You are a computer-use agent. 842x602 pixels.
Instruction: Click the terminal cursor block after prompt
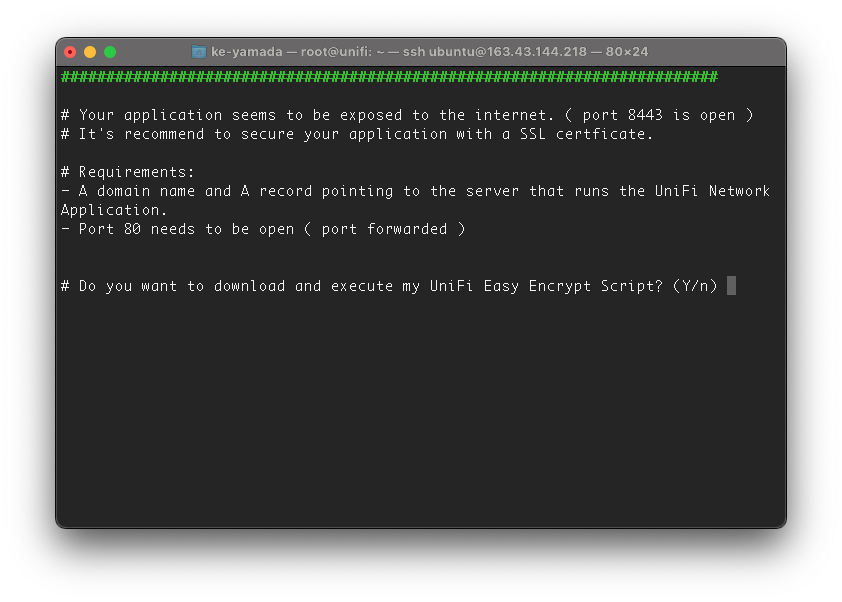pos(731,286)
